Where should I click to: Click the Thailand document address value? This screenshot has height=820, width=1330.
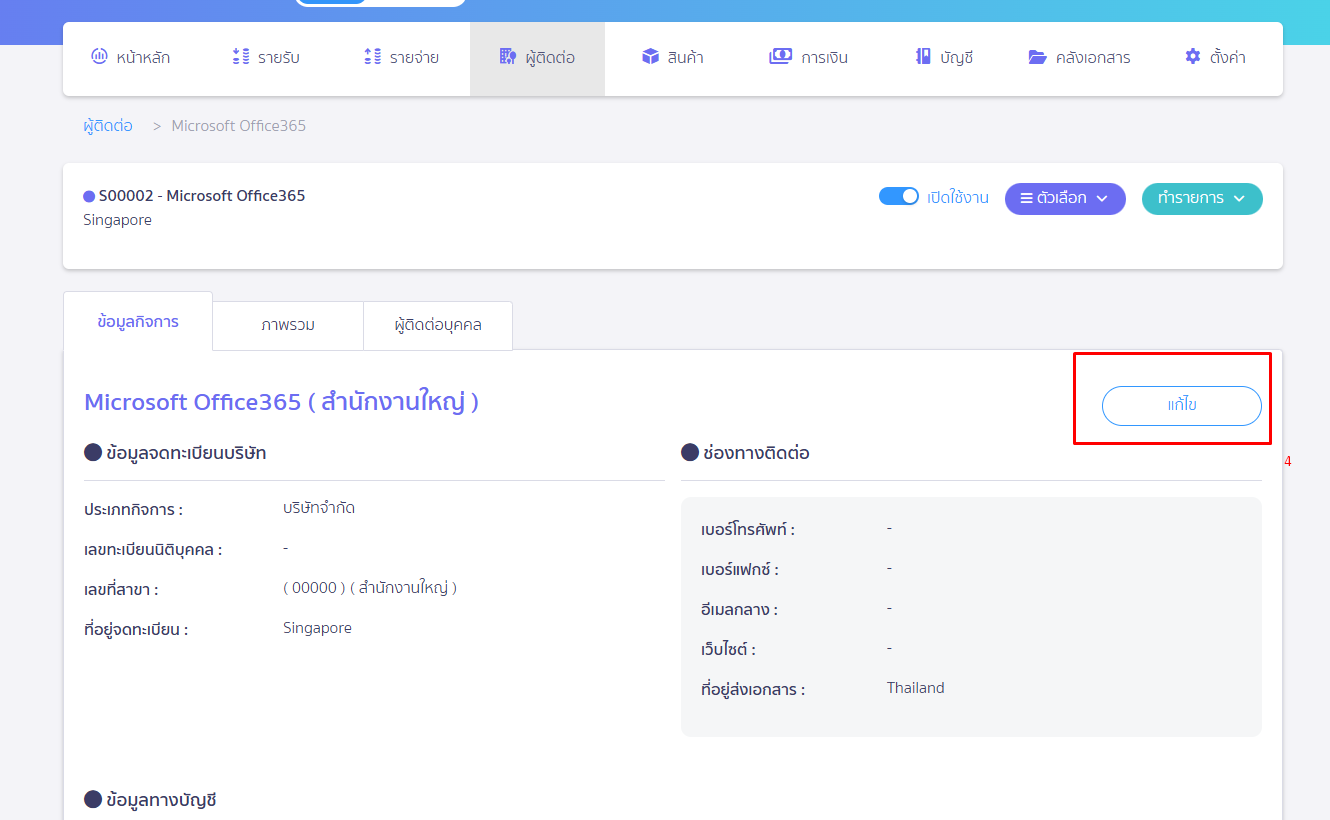coord(916,688)
